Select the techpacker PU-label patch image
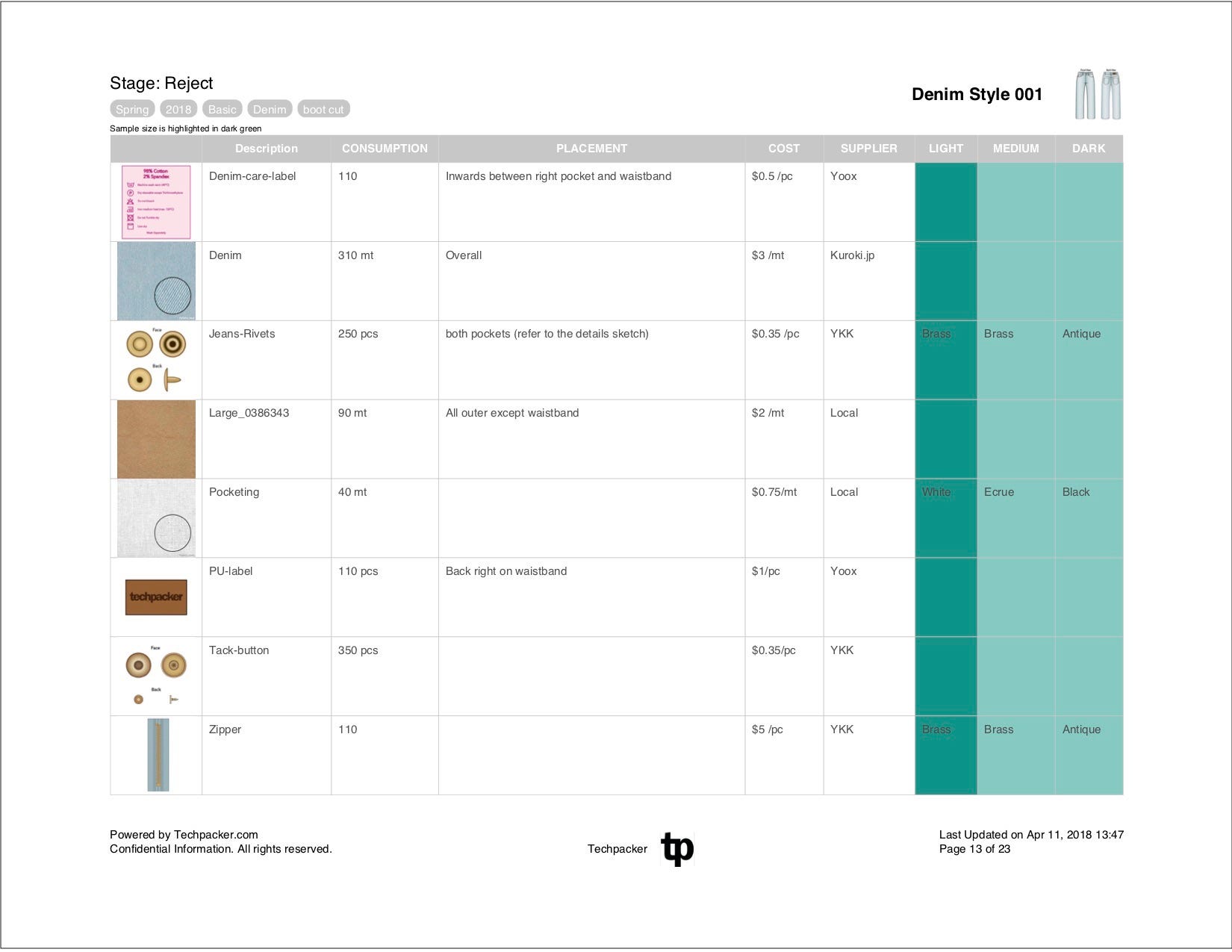1232x952 pixels. pos(156,597)
